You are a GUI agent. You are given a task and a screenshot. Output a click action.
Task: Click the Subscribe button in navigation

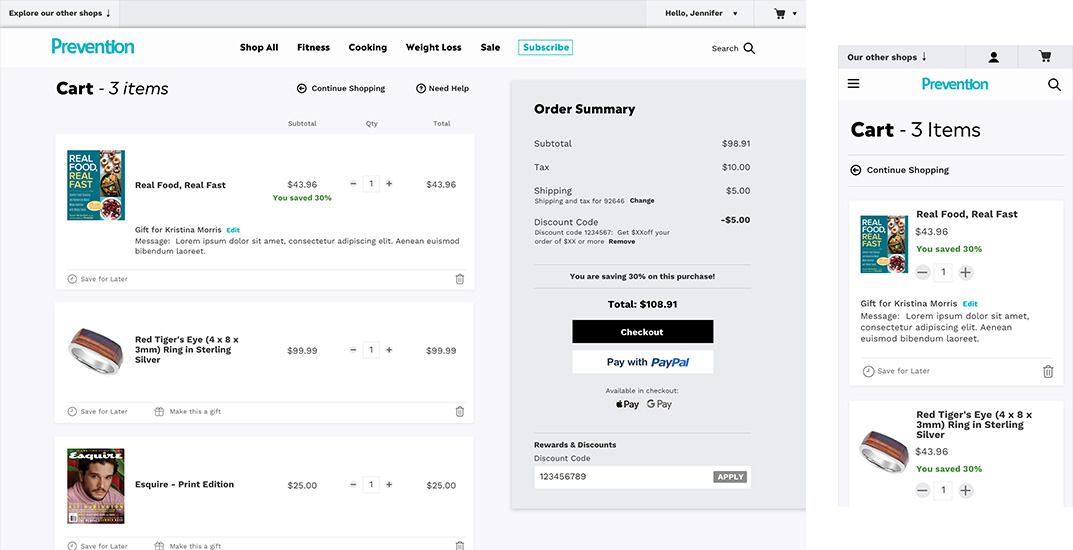pyautogui.click(x=545, y=47)
